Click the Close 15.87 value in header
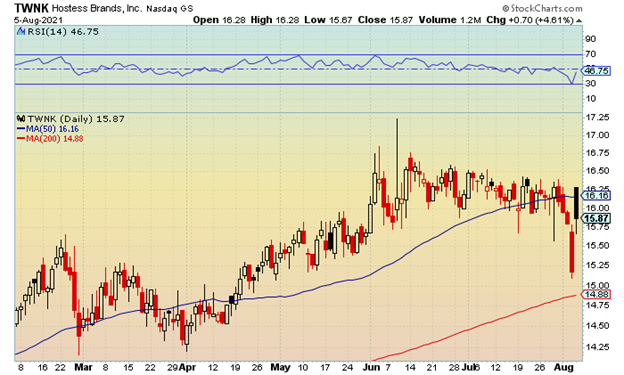Screen dimensions: 624x375 point(385,20)
